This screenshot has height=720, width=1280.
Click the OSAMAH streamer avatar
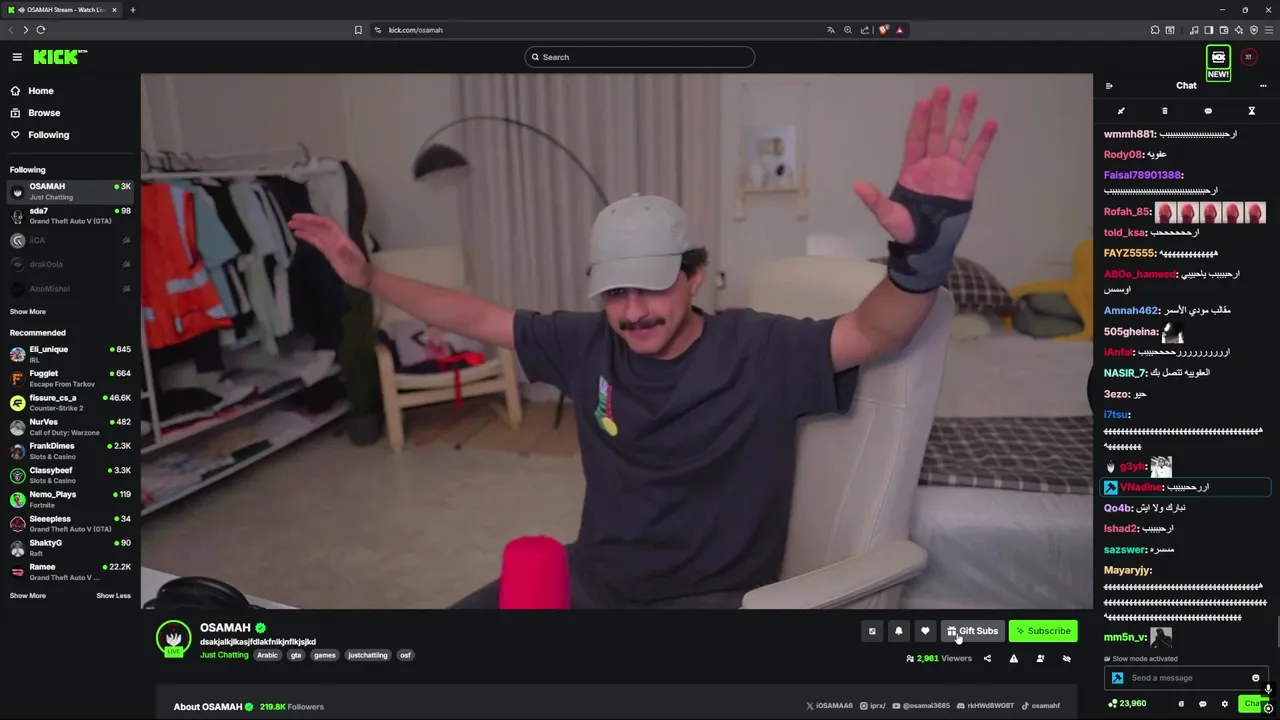tap(173, 638)
